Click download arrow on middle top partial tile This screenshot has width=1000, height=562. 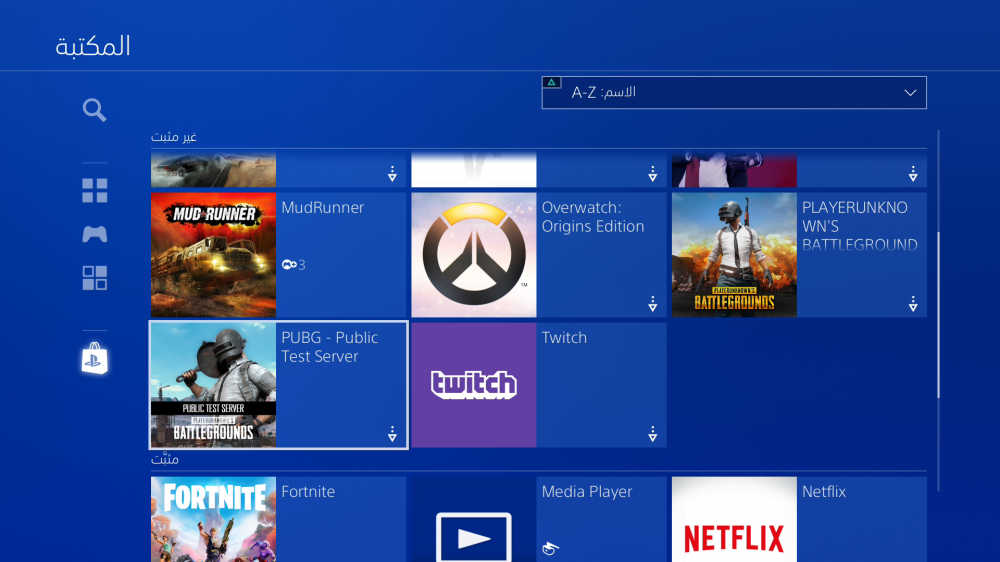click(x=652, y=174)
